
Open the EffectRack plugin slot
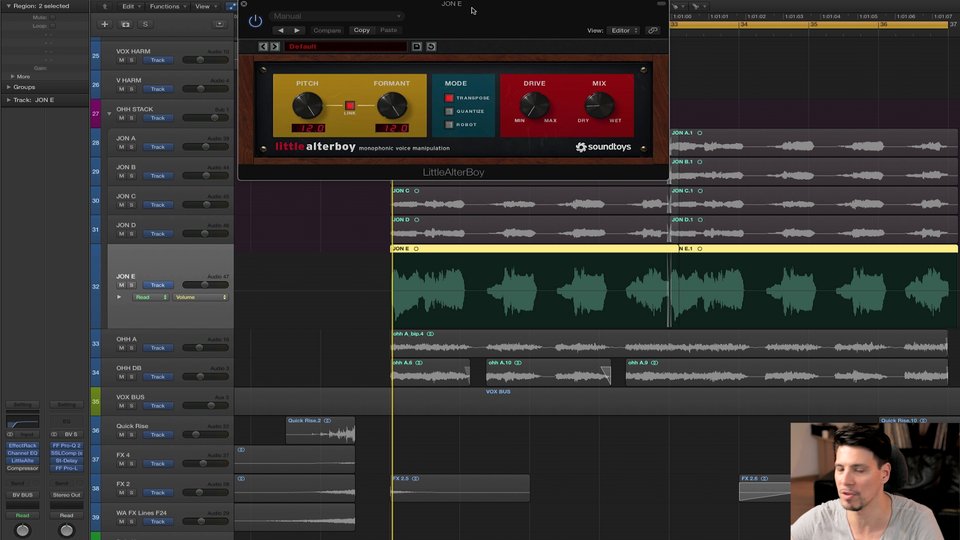coord(23,446)
